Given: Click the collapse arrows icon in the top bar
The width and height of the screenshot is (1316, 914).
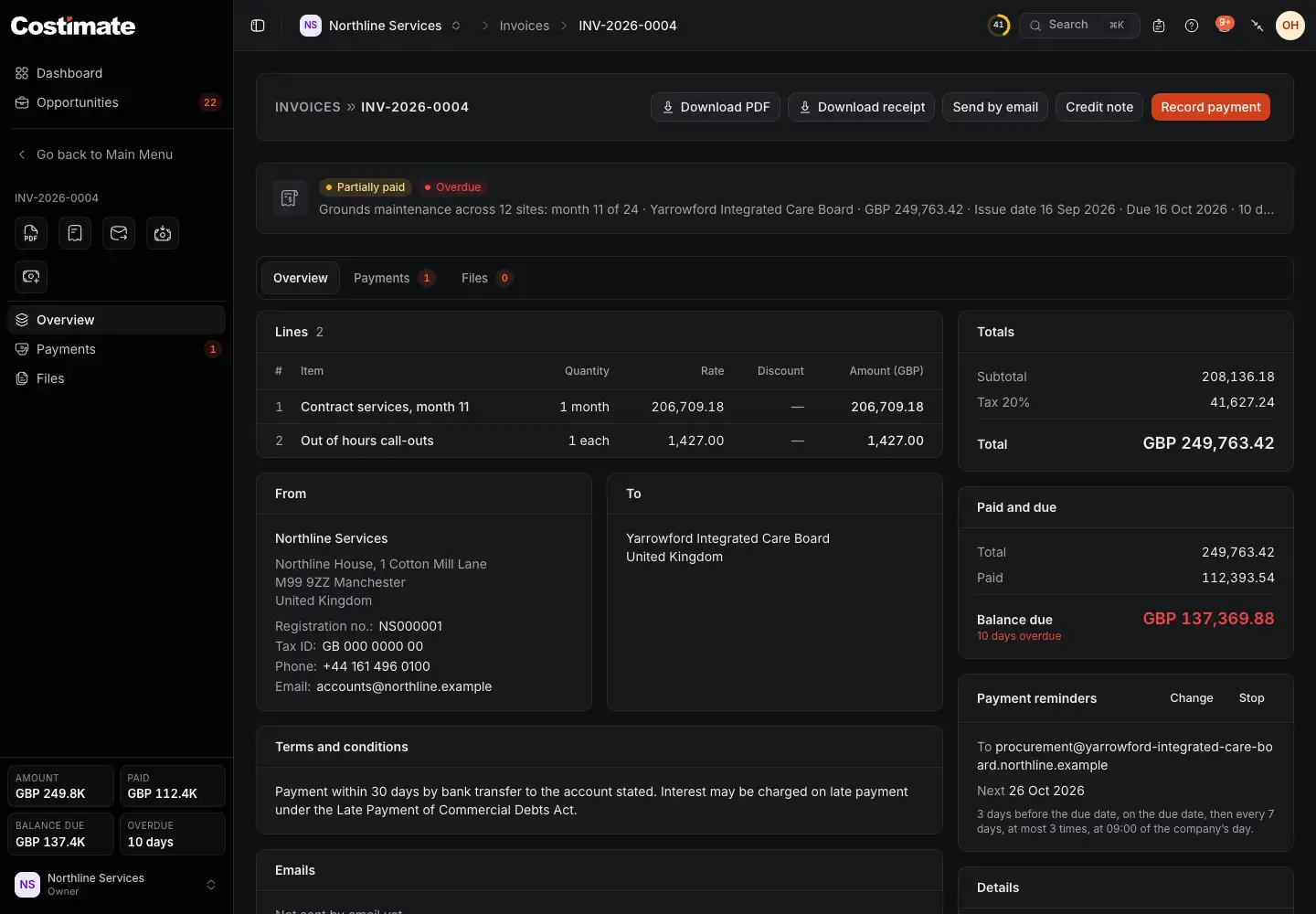Looking at the screenshot, I should (1258, 26).
